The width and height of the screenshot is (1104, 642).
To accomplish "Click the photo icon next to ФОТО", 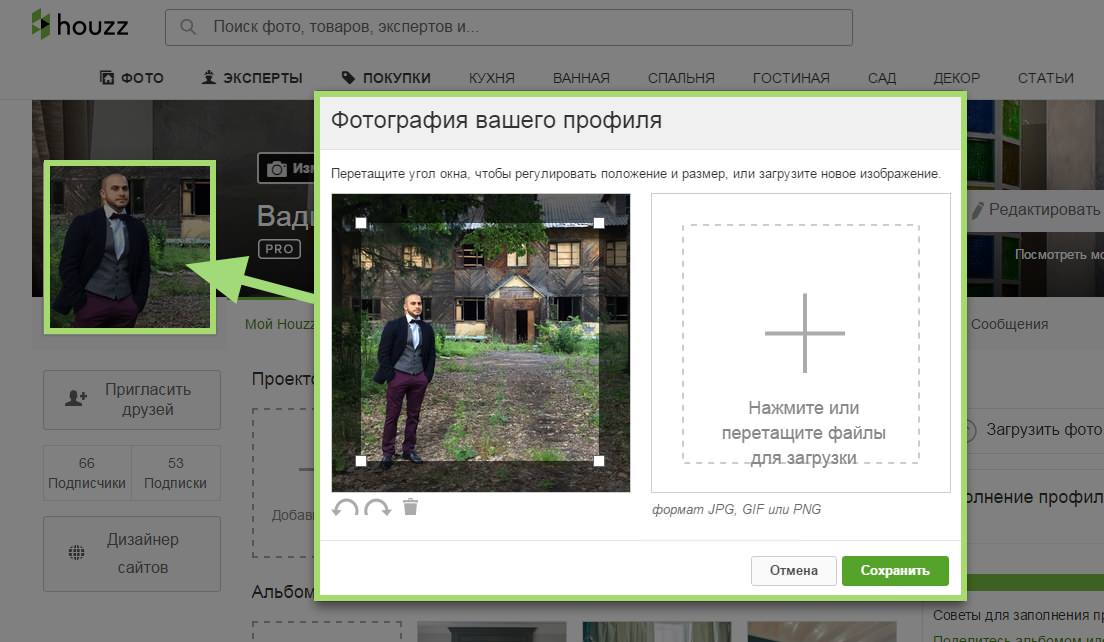I will tap(105, 77).
